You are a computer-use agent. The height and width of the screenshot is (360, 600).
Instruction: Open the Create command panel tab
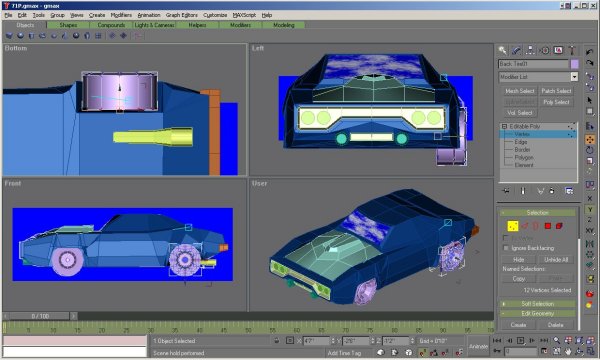point(502,50)
